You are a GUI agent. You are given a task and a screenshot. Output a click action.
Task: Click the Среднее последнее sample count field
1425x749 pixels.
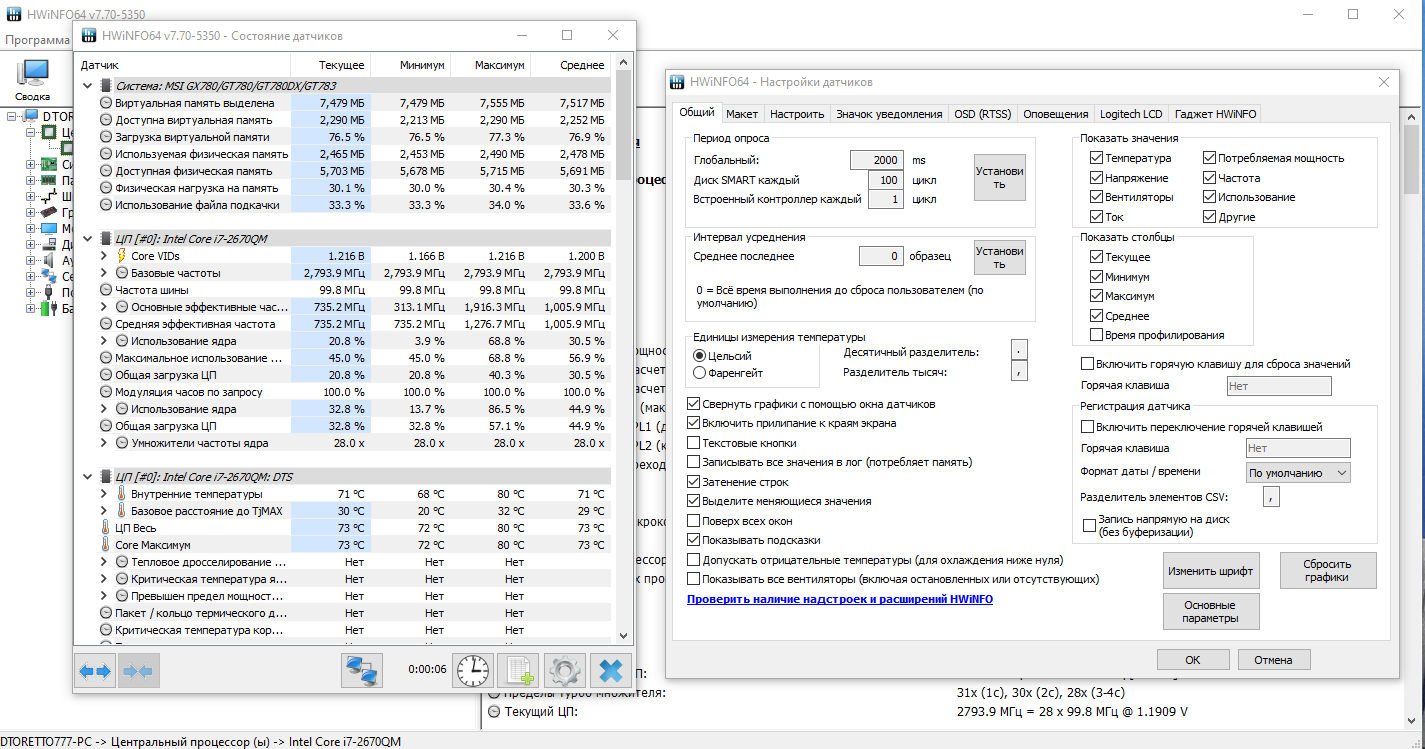click(881, 256)
